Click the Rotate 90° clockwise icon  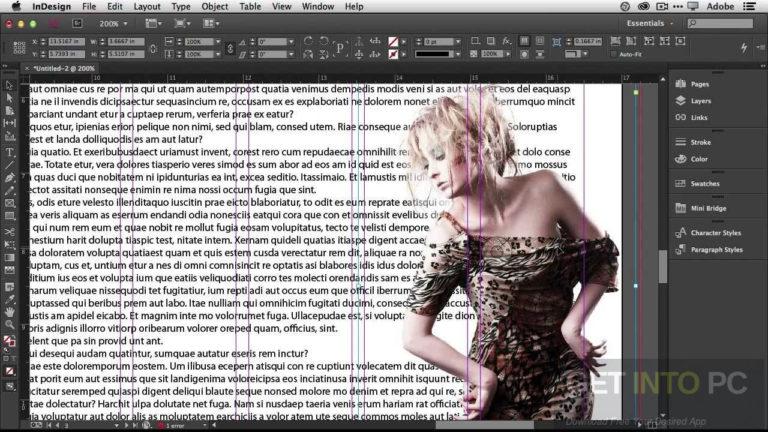point(308,41)
